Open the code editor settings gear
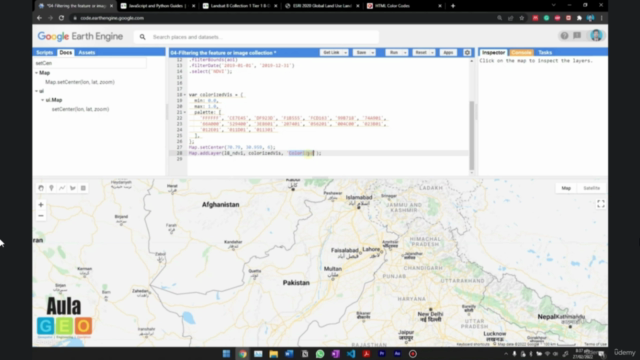The image size is (640, 360). click(467, 53)
